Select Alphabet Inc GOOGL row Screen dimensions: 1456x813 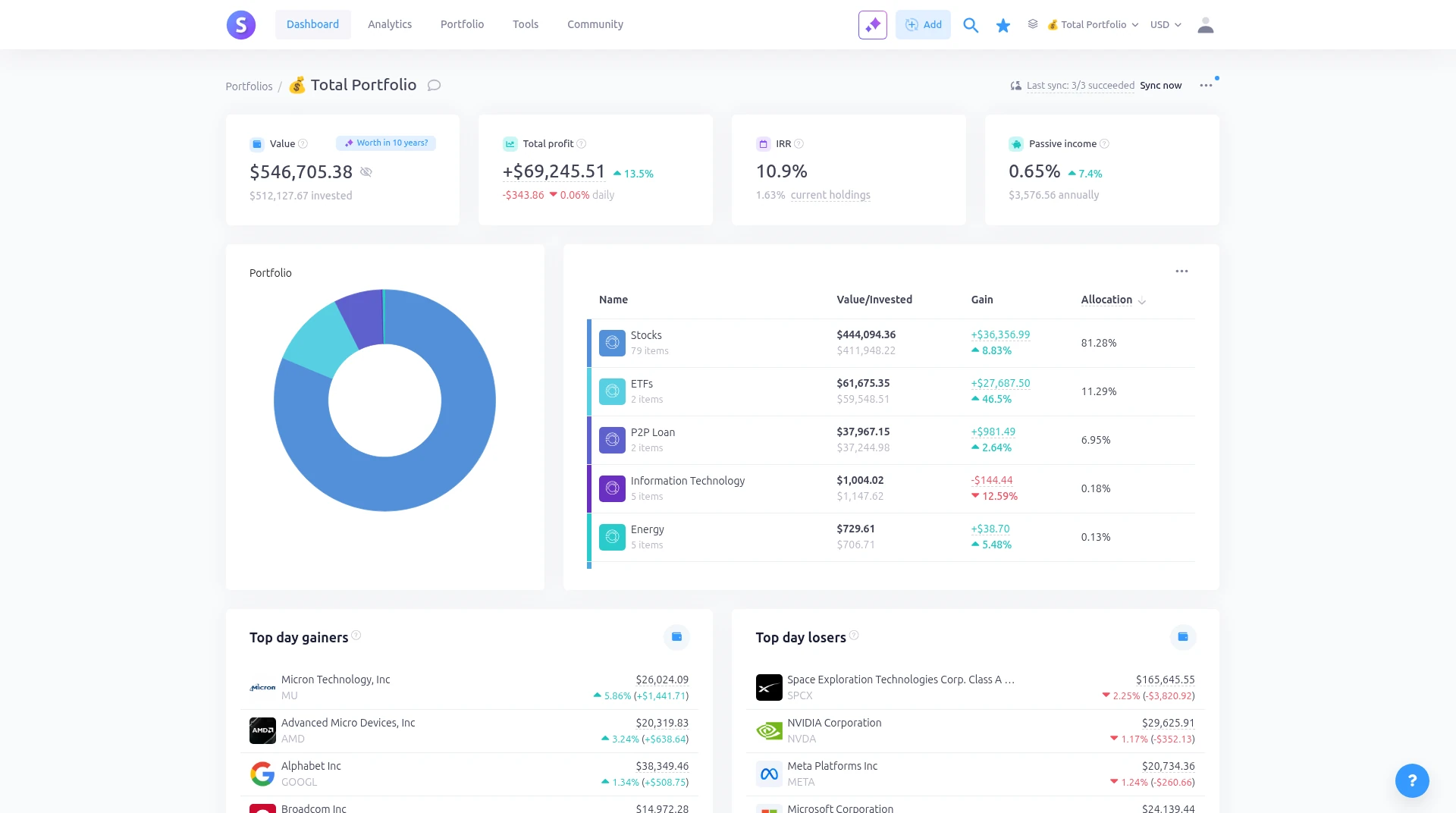(x=469, y=774)
